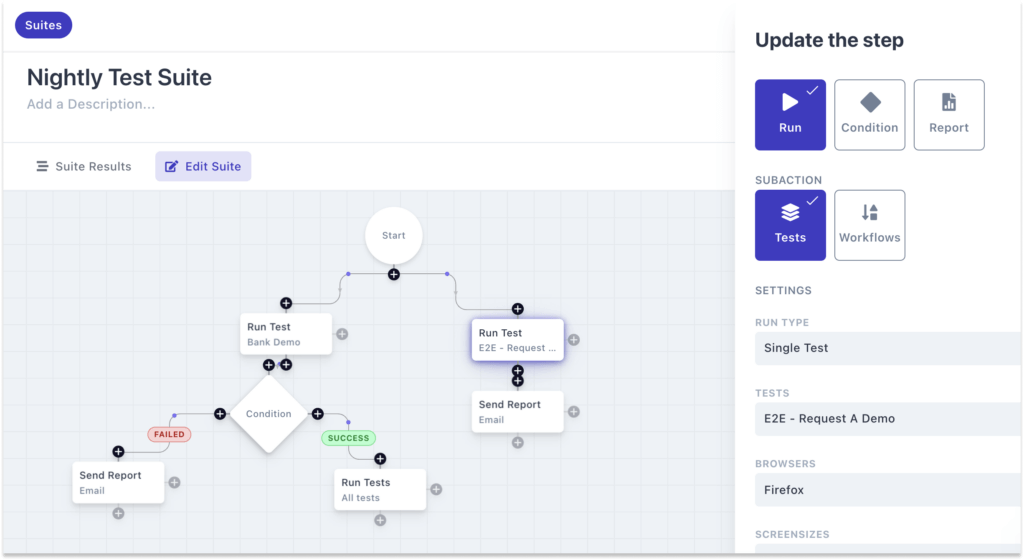
Task: Select the Condition diamond node
Action: coord(268,414)
